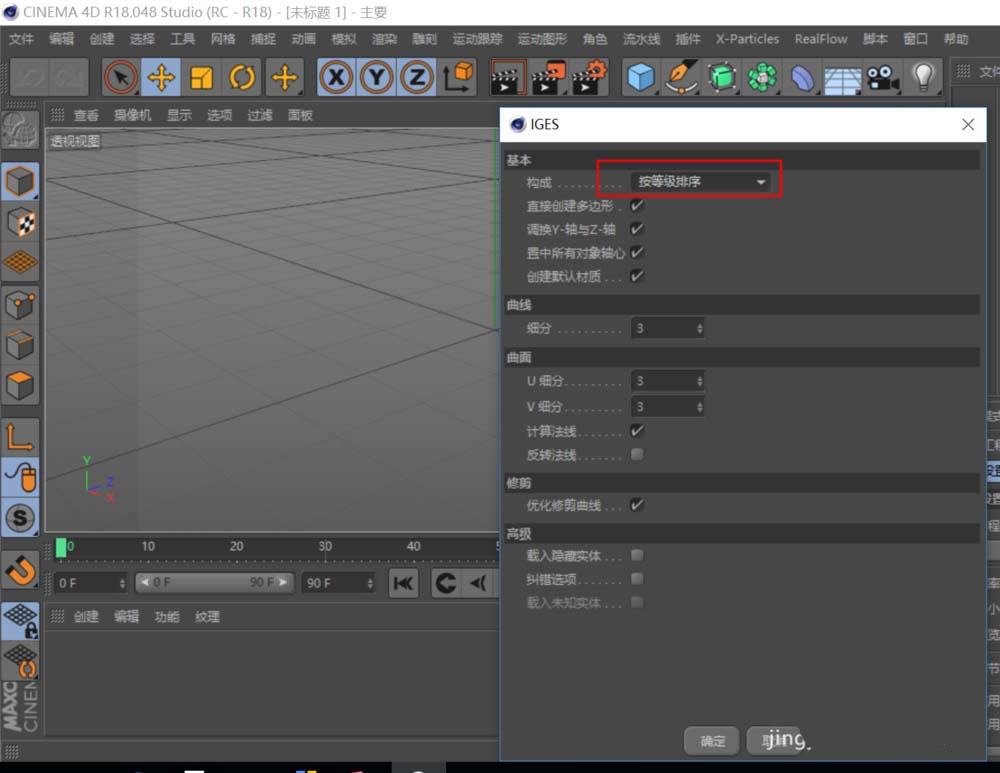This screenshot has height=773, width=1000.
Task: Activate the Live Selection arrow tool
Action: click(121, 77)
